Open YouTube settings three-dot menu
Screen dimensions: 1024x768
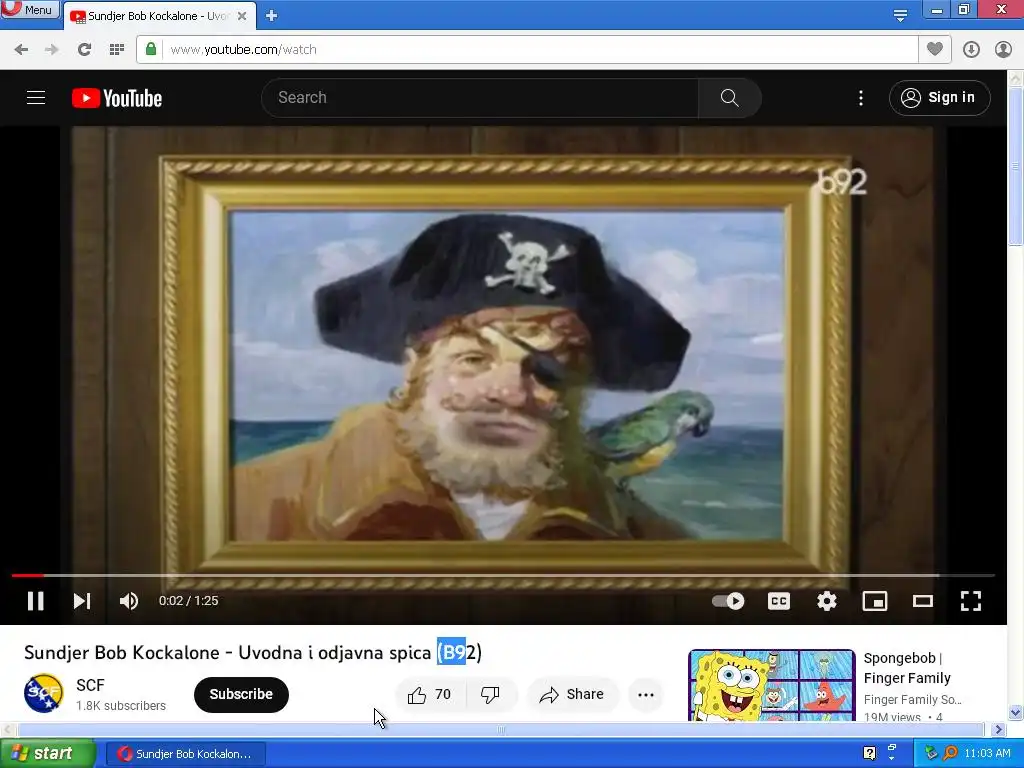pos(861,98)
